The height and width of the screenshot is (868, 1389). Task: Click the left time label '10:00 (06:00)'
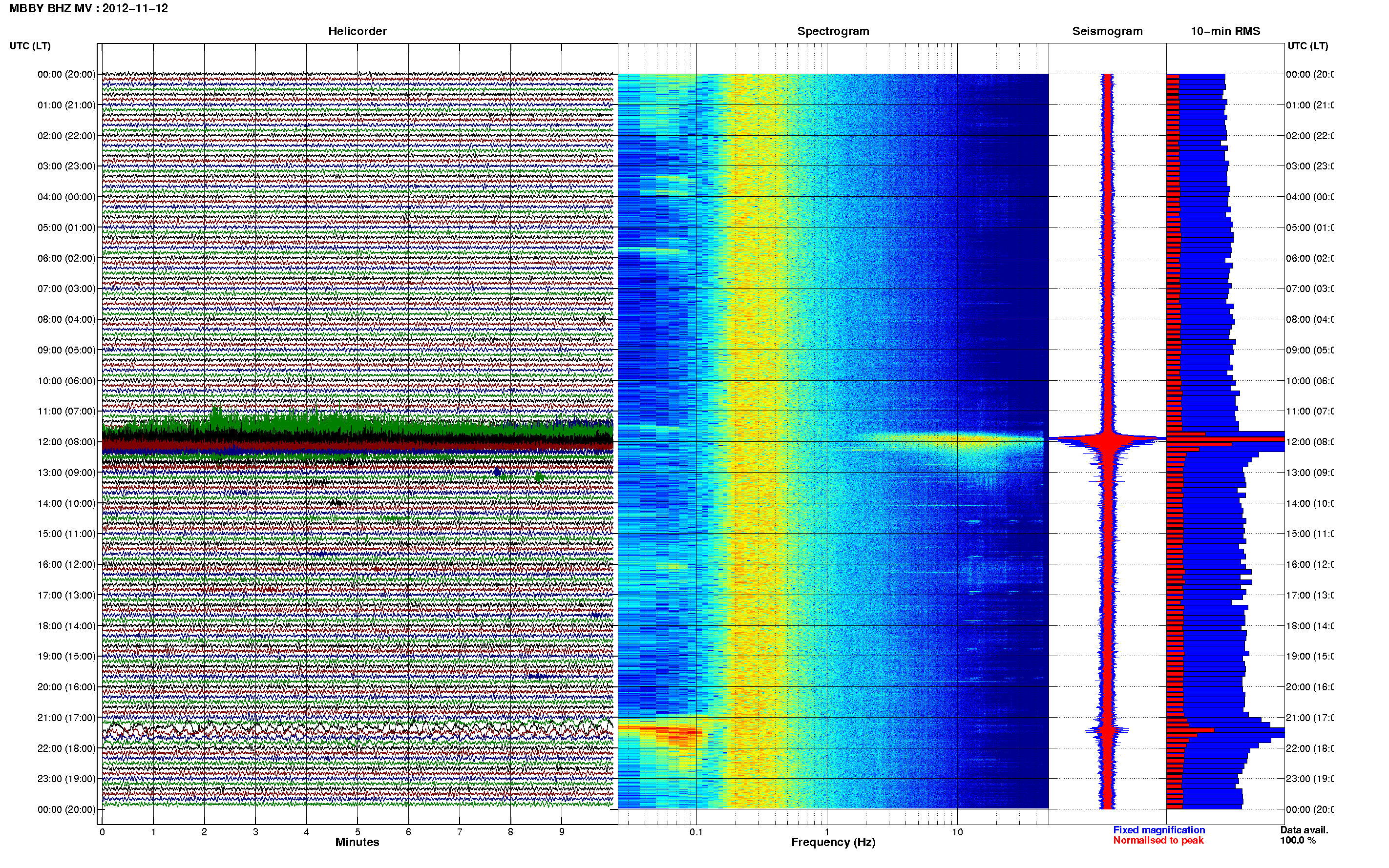point(66,381)
